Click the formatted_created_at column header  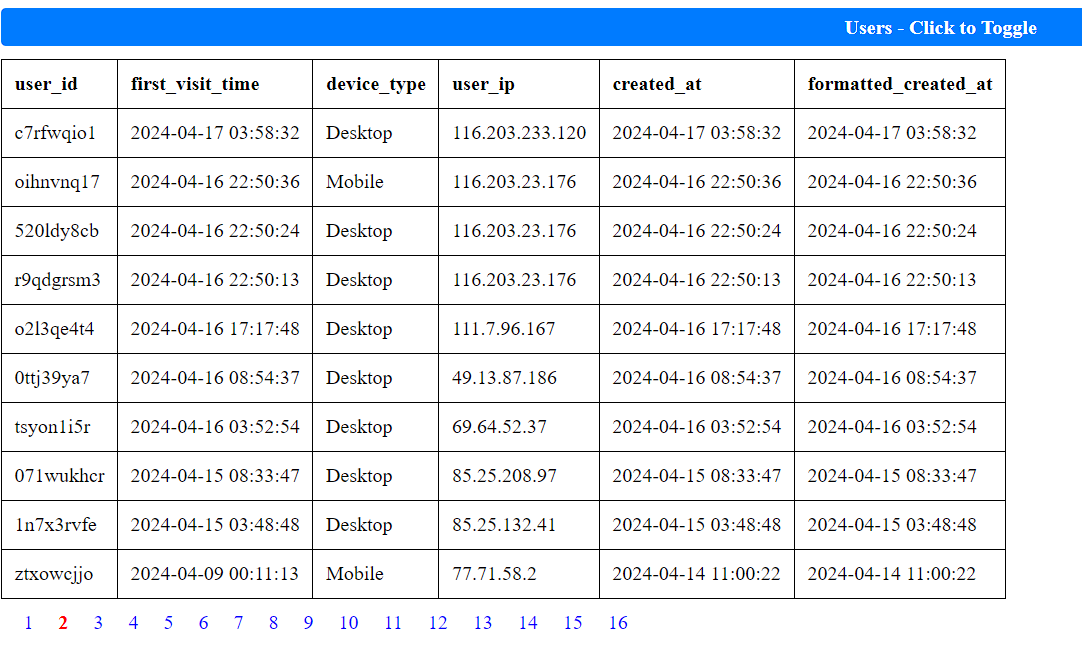pos(900,84)
